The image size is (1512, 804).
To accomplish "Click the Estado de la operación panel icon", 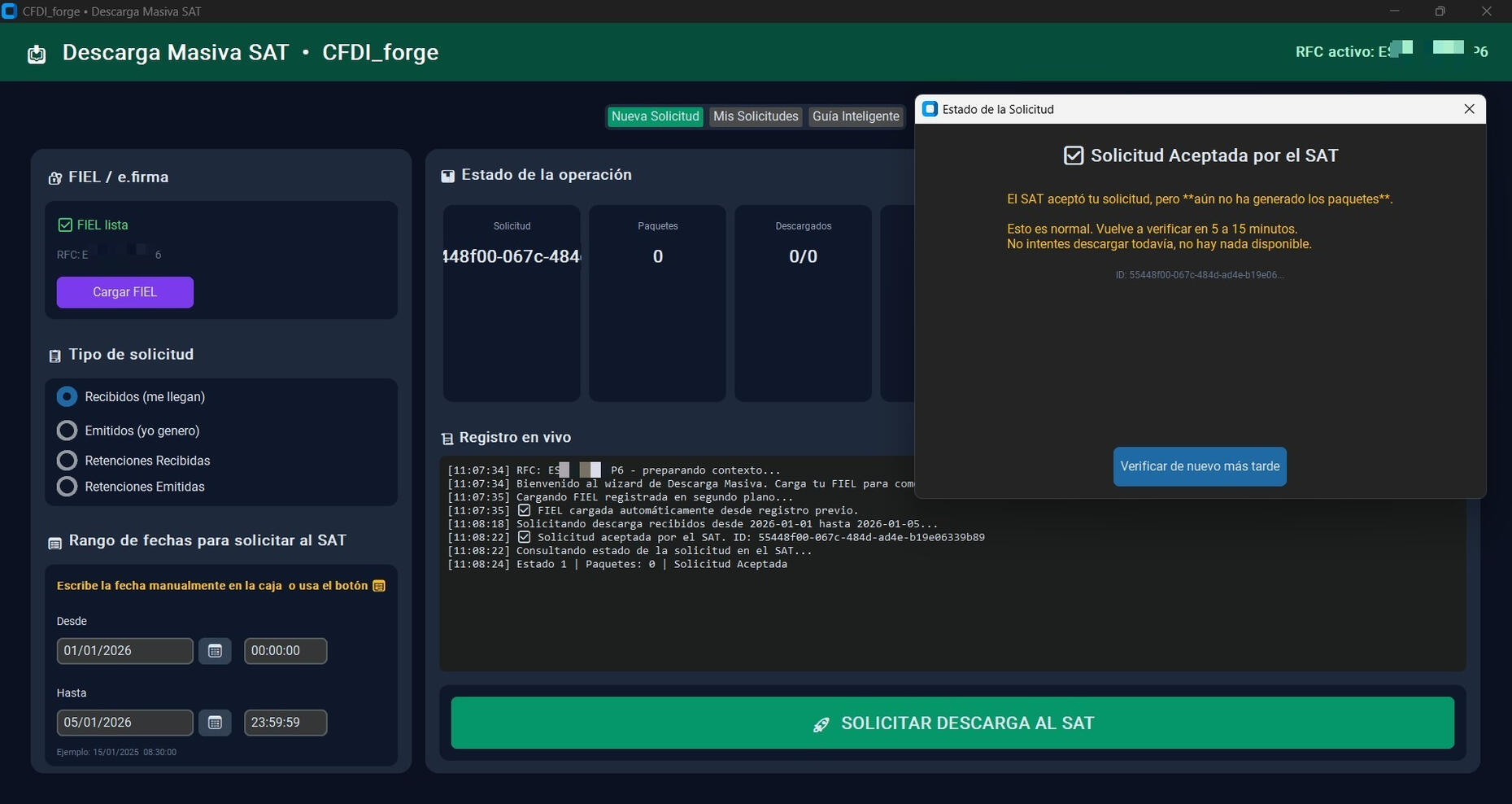I will (447, 176).
